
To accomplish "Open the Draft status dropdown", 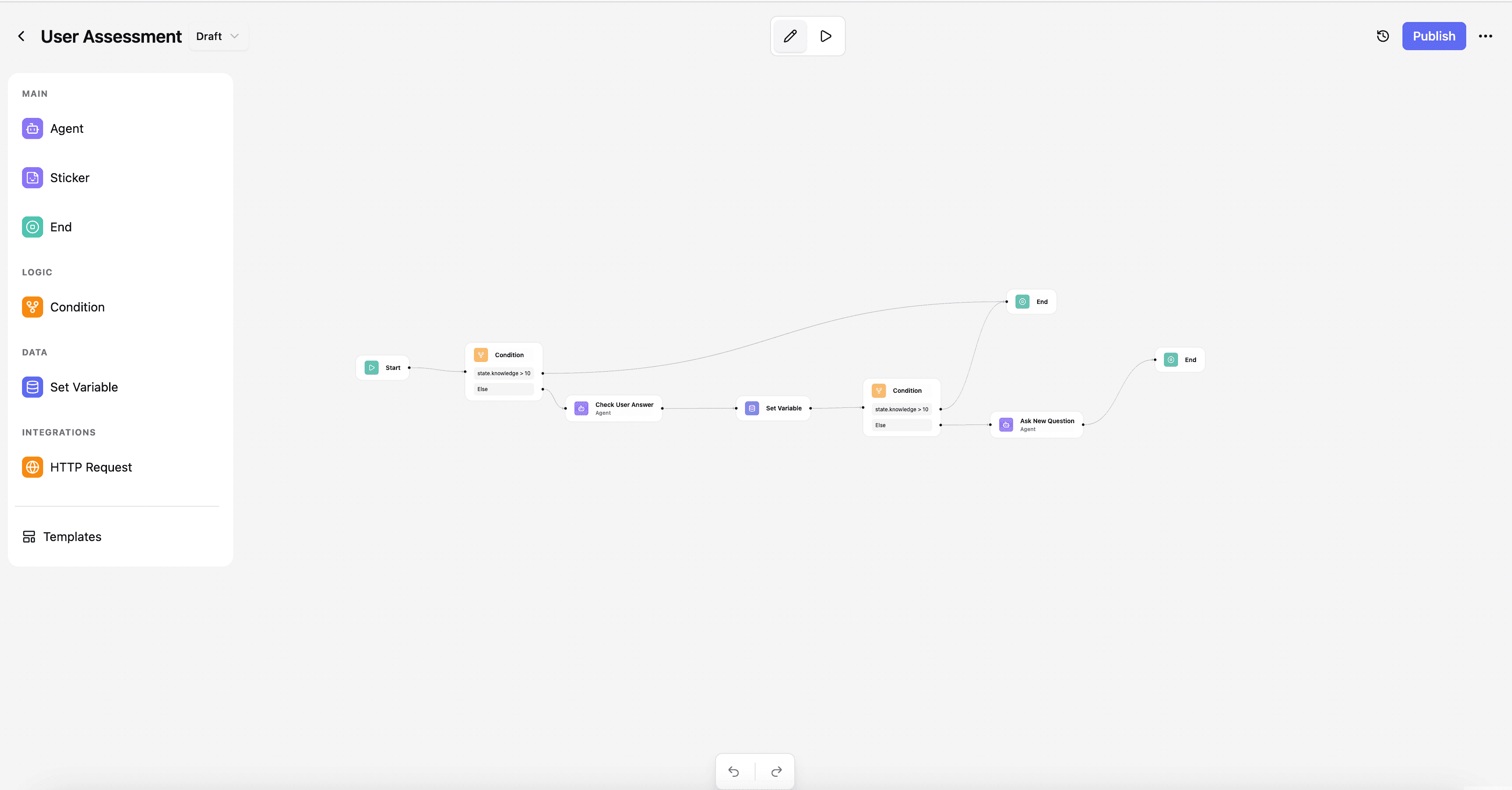I will (x=218, y=36).
